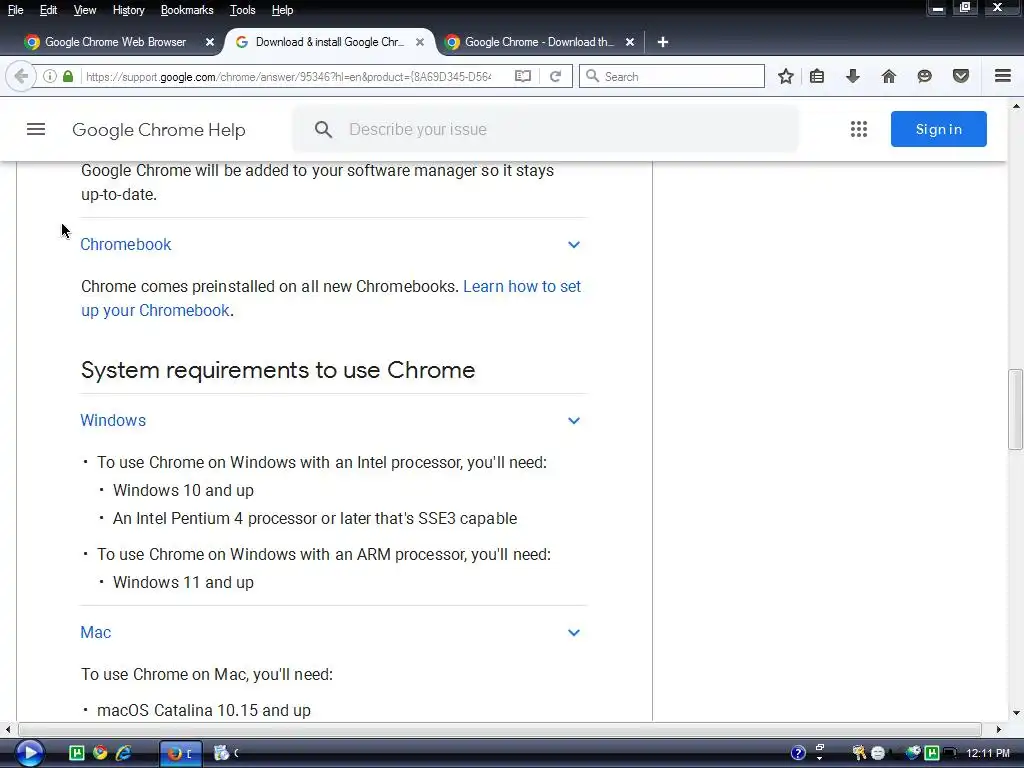Click the Sign in button
1024x768 pixels.
(x=938, y=129)
